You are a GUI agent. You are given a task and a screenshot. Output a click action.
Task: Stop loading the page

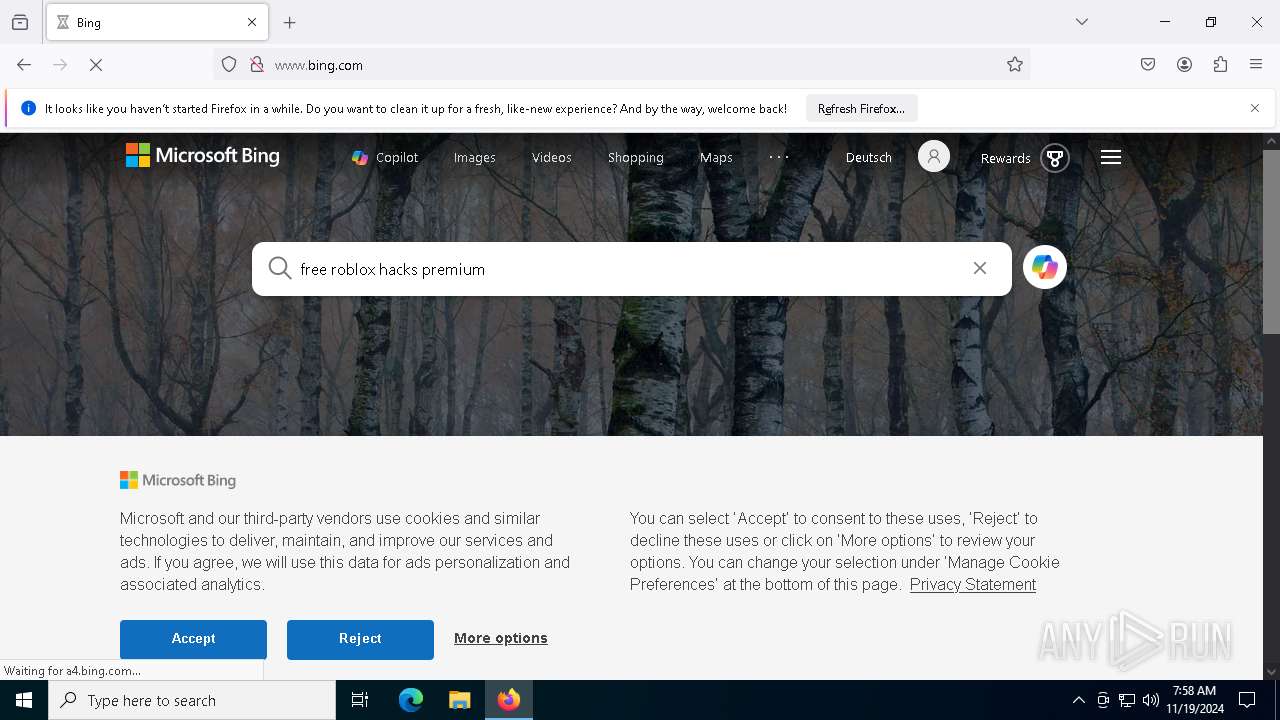point(96,65)
